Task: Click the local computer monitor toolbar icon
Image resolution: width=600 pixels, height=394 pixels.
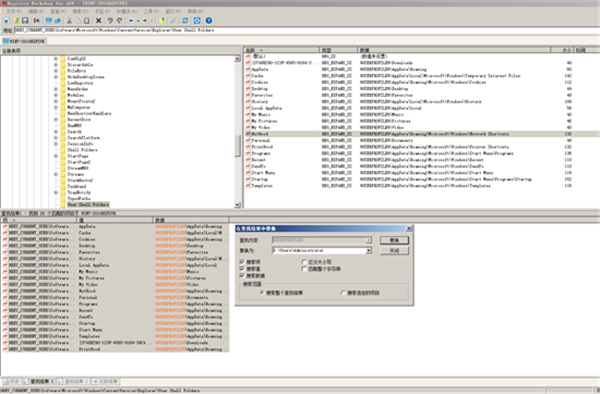Action: pos(49,21)
